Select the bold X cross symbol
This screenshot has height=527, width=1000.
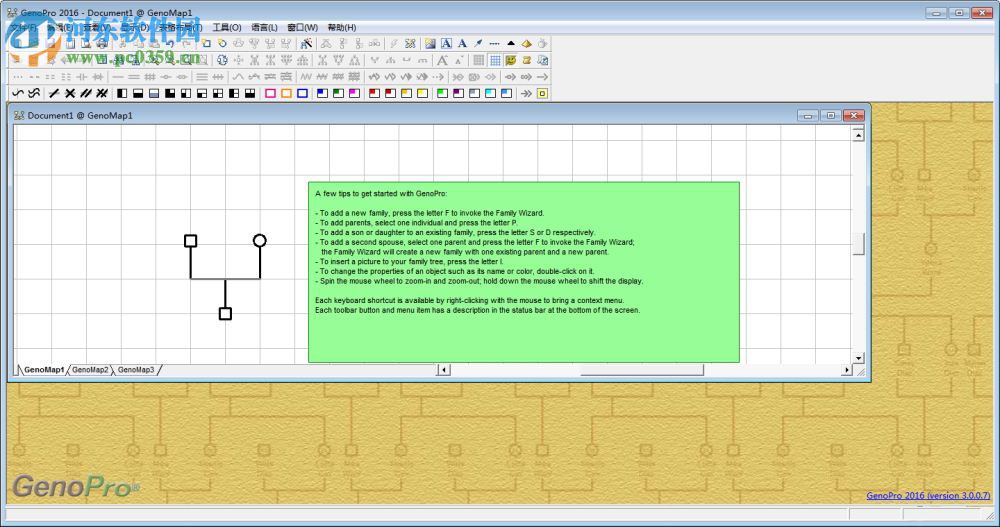pyautogui.click(x=70, y=93)
